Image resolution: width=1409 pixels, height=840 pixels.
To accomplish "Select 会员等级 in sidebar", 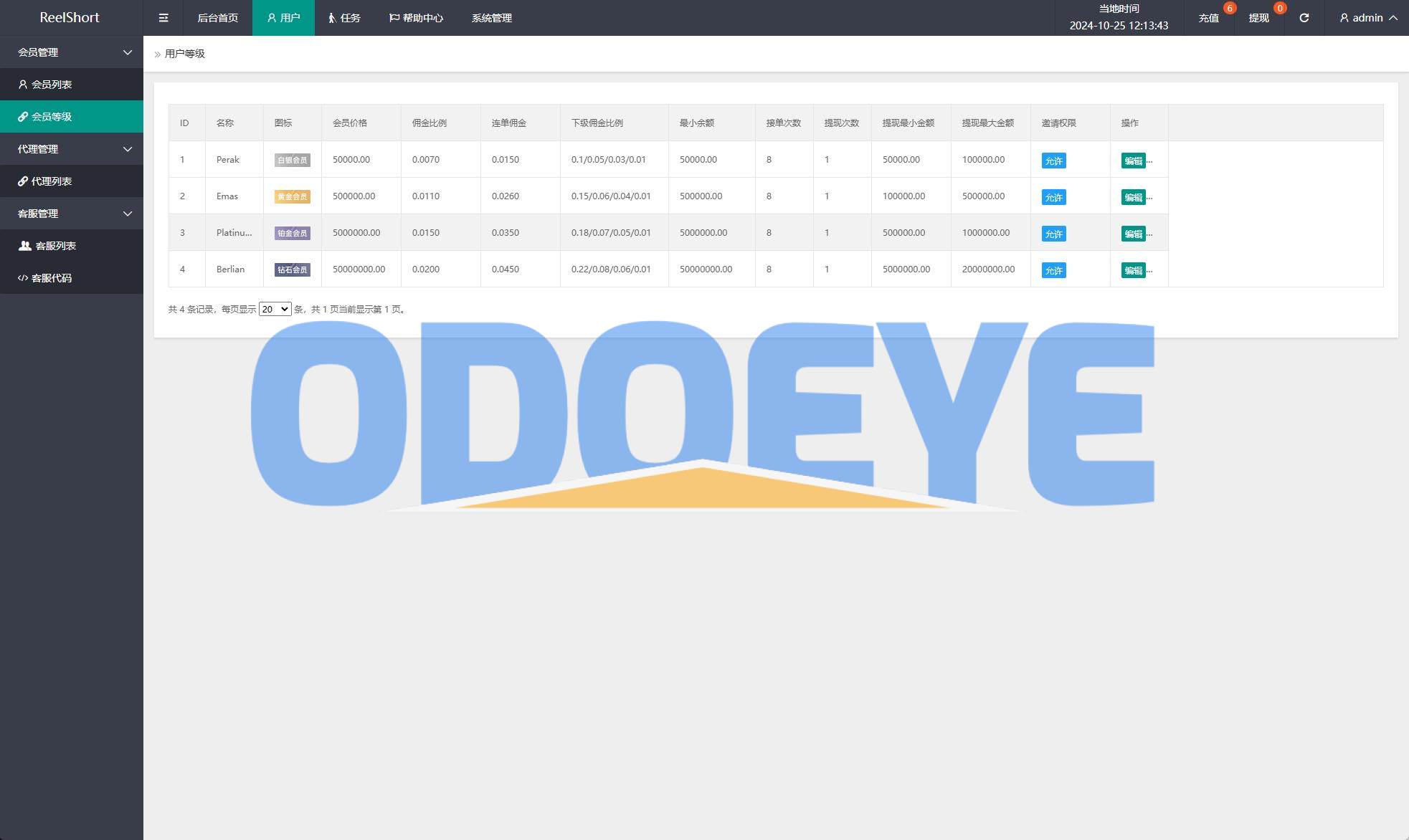I will click(x=72, y=117).
